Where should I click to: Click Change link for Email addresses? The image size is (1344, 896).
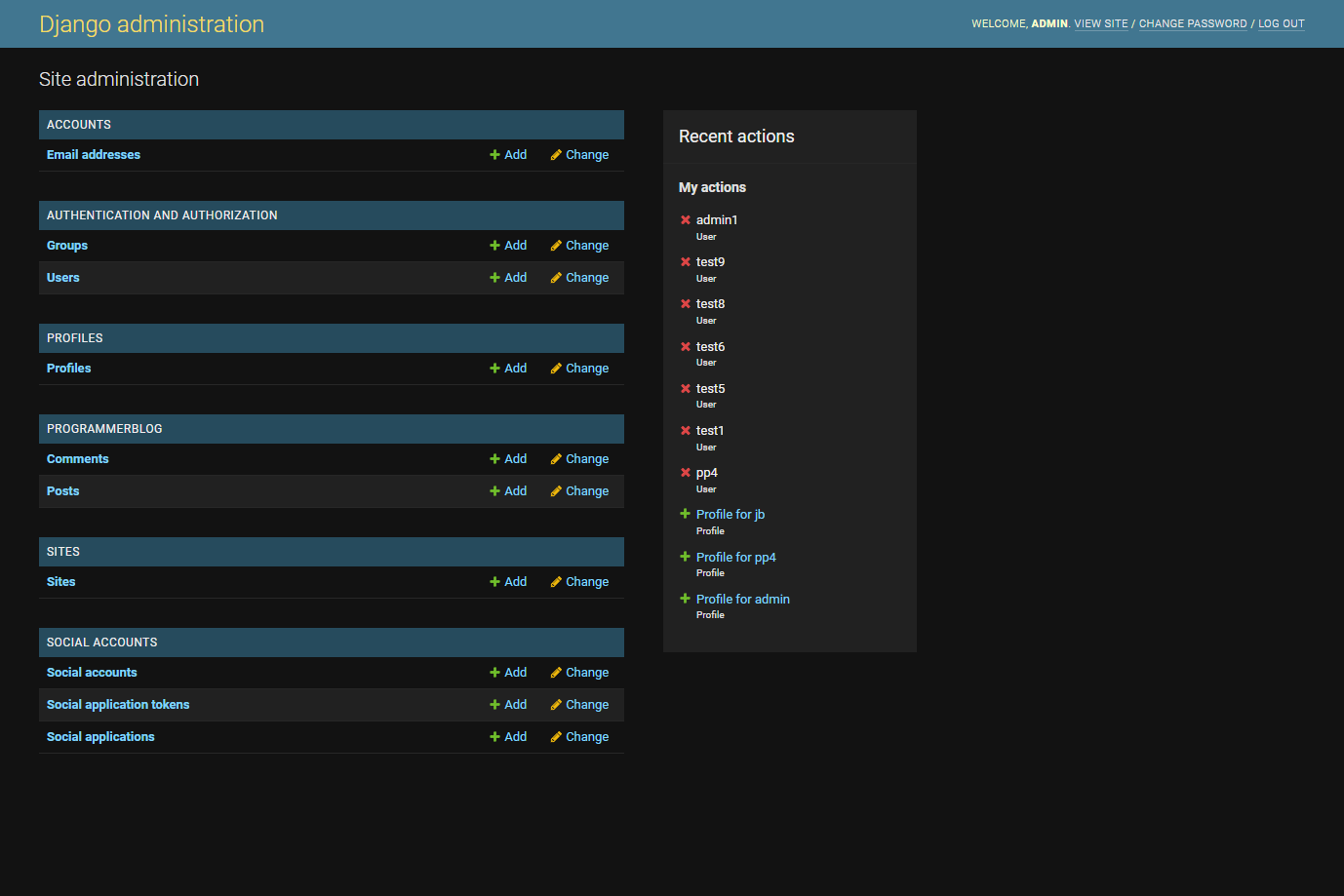(x=579, y=155)
